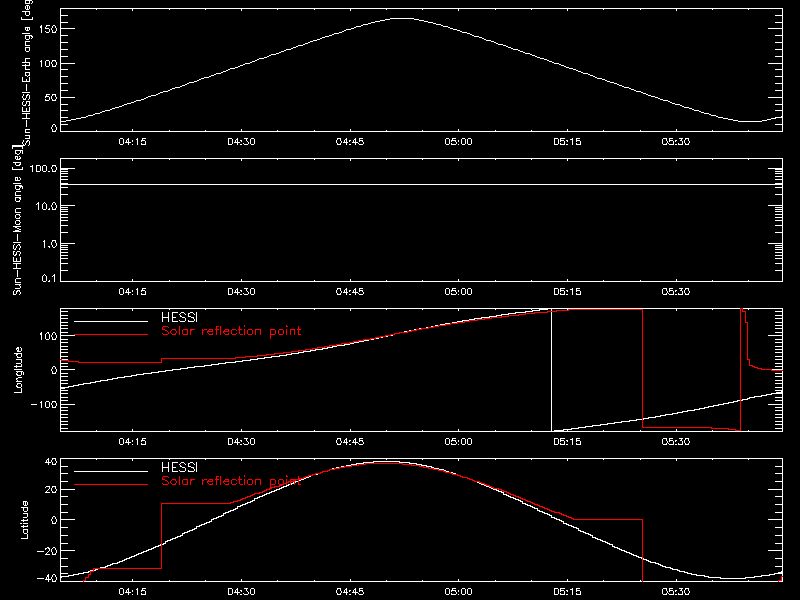Click 04:15 tick under Latitude plot
This screenshot has width=800, height=600.
point(132,591)
